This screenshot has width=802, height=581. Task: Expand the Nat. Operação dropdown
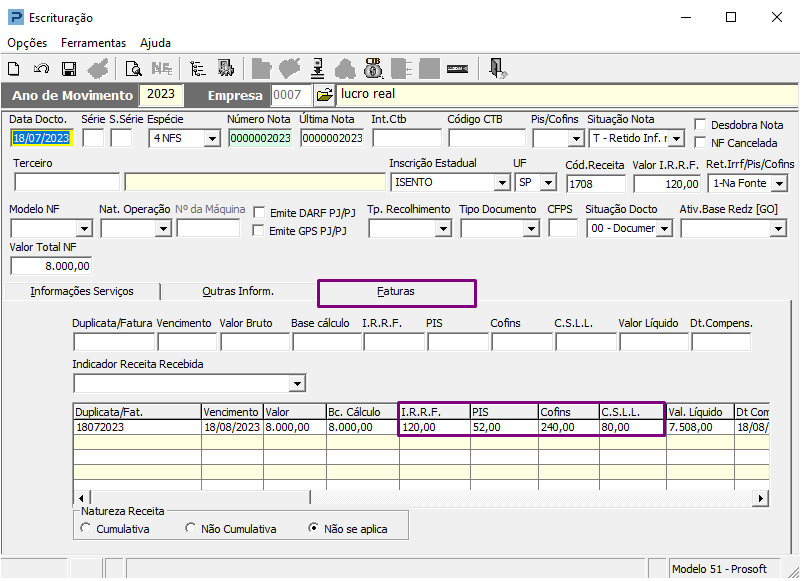click(x=163, y=229)
